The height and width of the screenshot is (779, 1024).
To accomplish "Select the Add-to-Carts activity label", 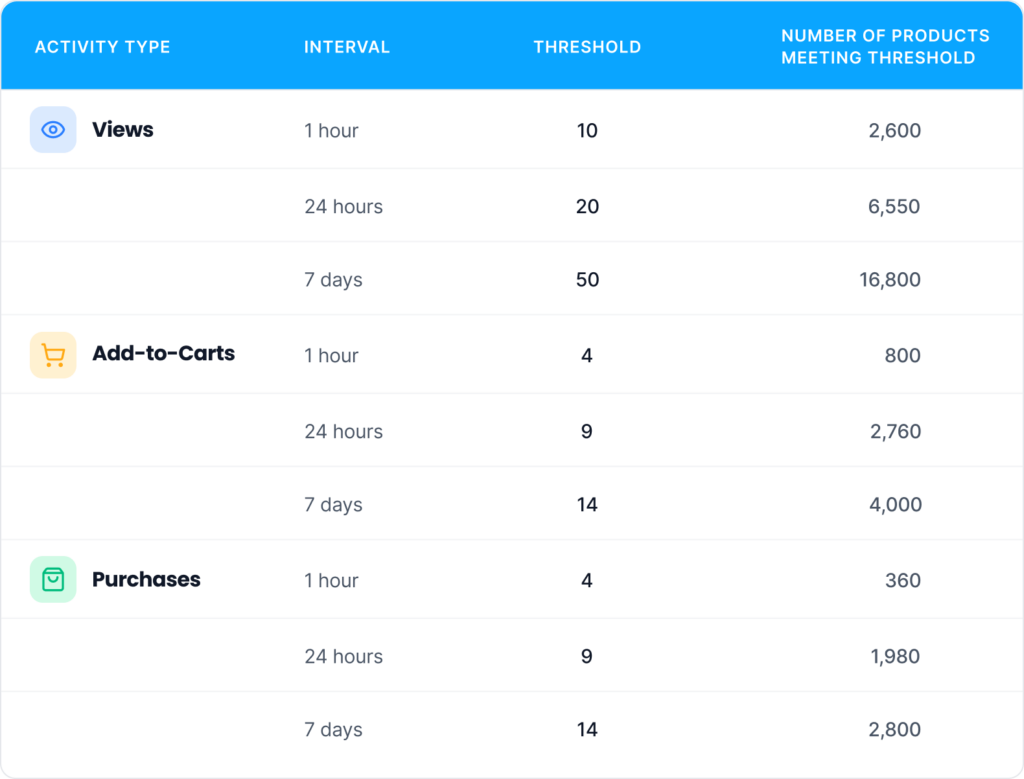I will tap(163, 354).
